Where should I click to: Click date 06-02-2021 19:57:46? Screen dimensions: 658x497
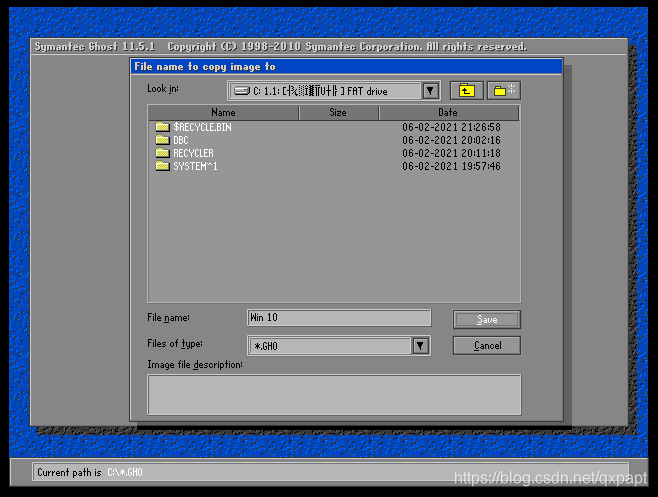[x=451, y=166]
